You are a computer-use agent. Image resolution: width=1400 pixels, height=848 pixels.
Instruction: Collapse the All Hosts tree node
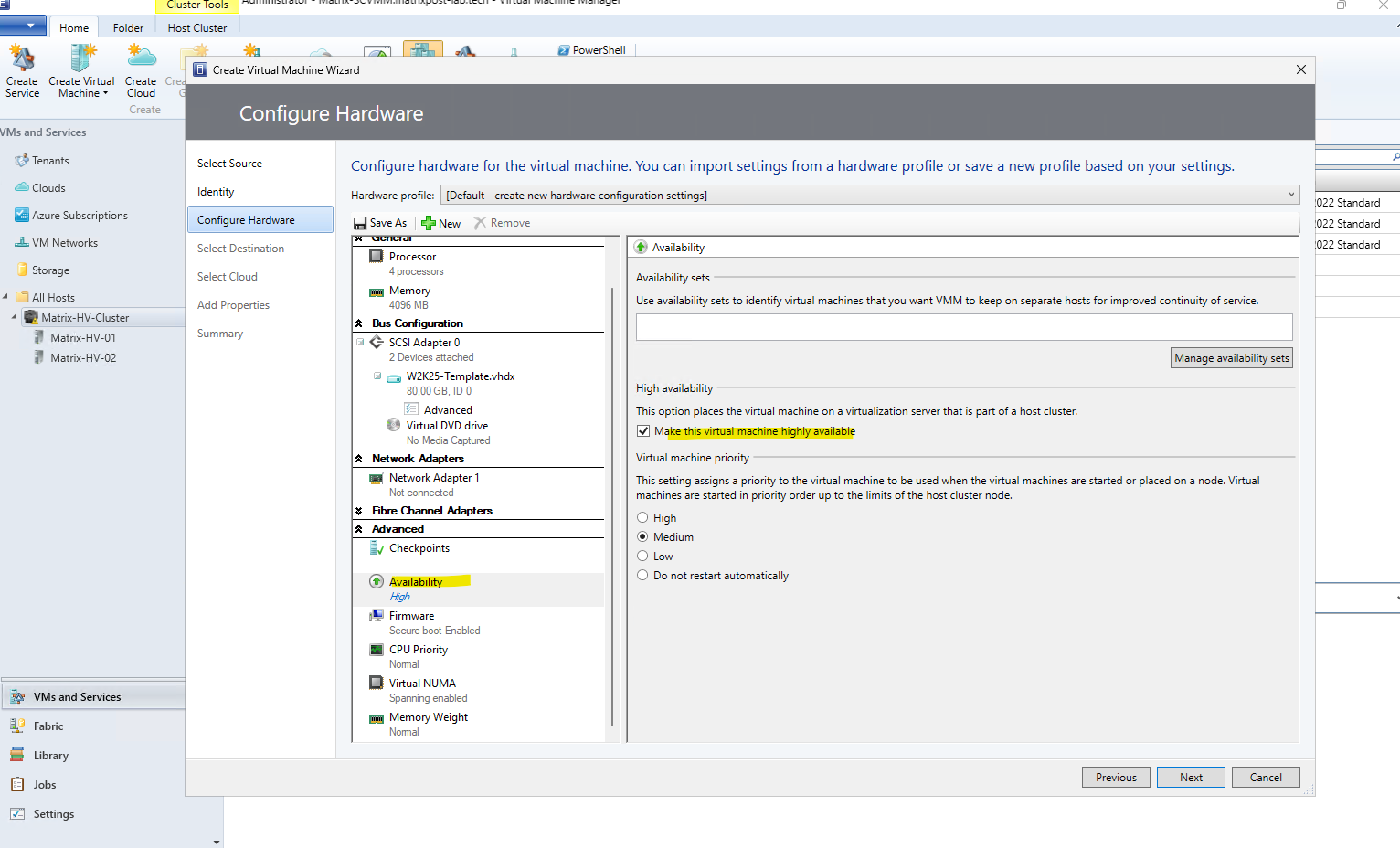(x=5, y=297)
